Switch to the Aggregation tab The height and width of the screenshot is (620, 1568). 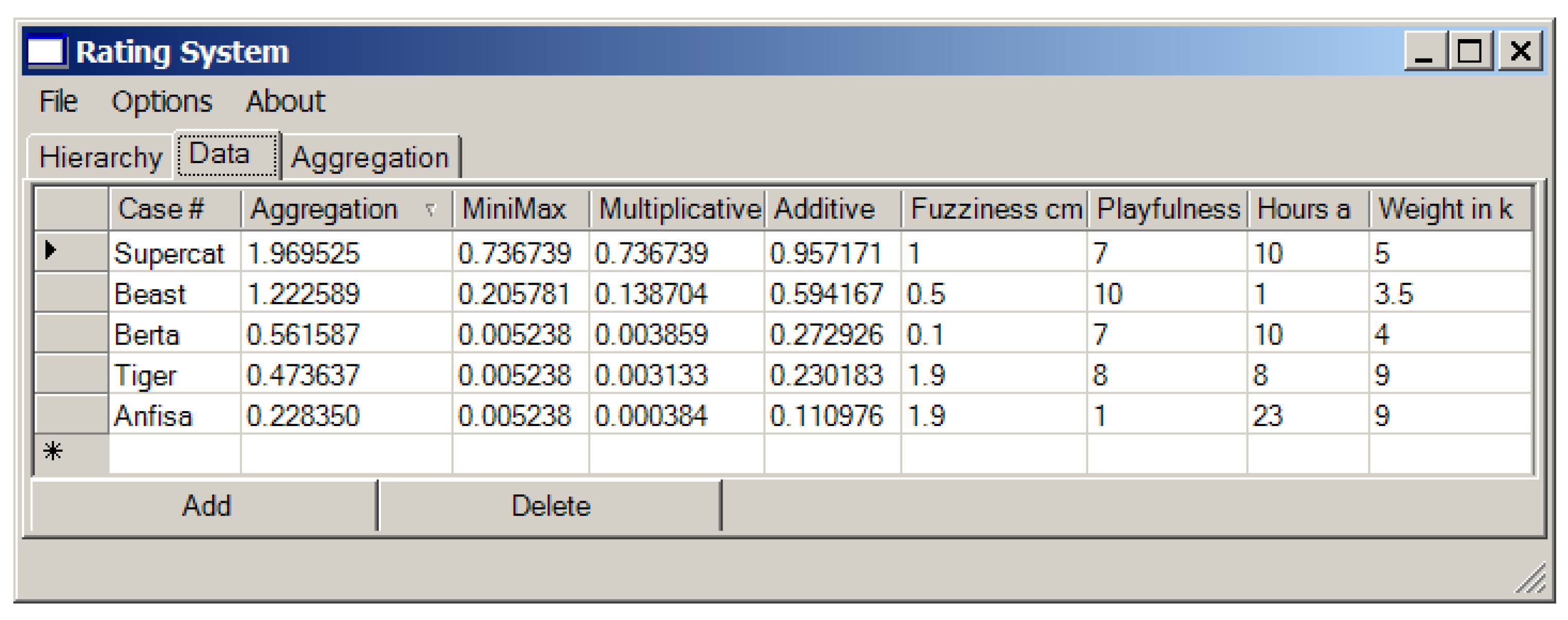click(370, 157)
